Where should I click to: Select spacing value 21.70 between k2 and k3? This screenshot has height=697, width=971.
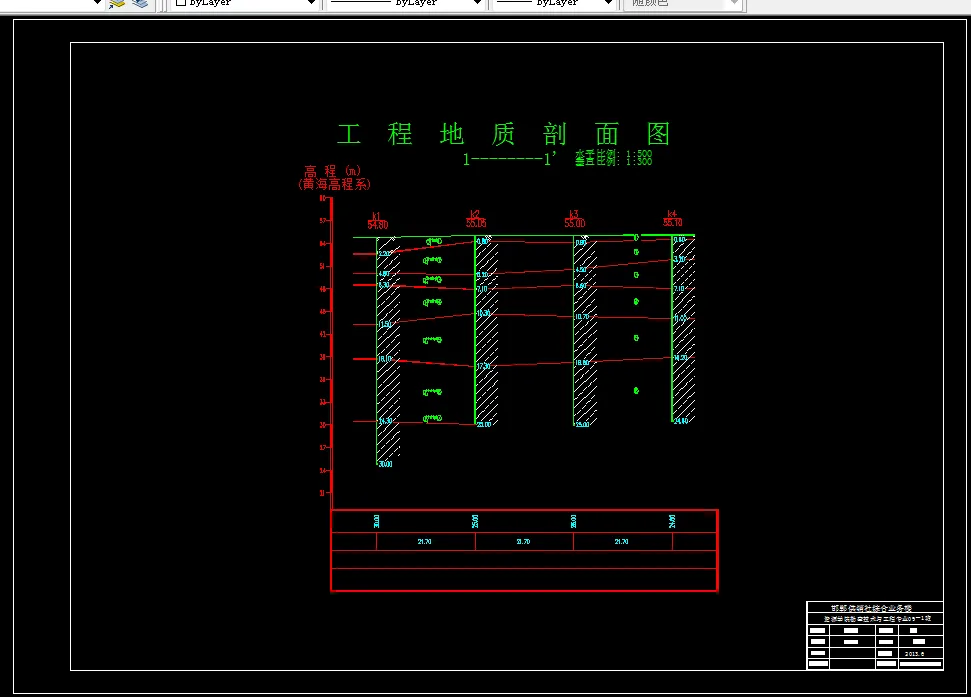click(x=523, y=542)
